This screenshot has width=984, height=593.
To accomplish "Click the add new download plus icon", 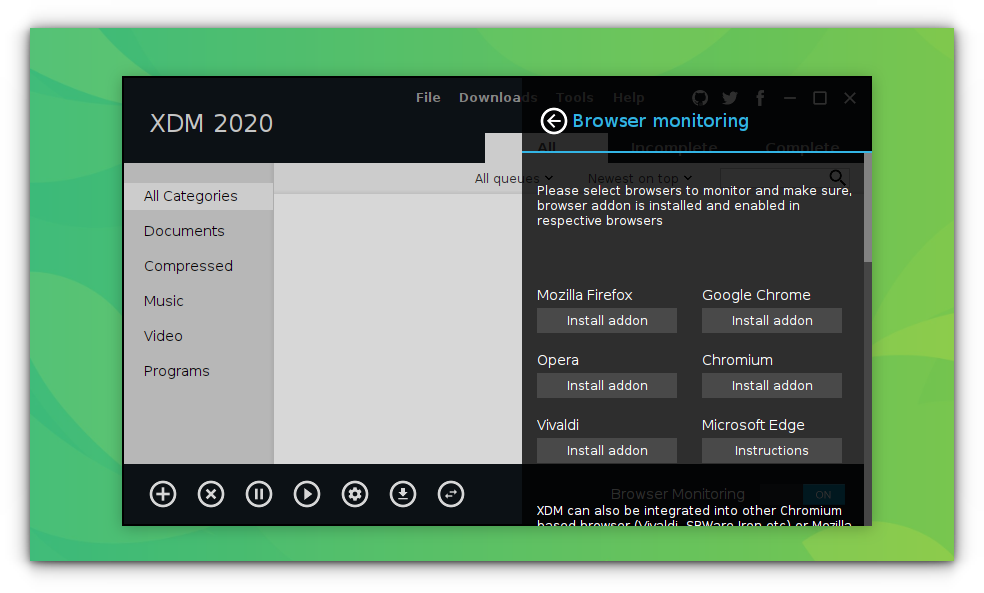I will click(163, 494).
